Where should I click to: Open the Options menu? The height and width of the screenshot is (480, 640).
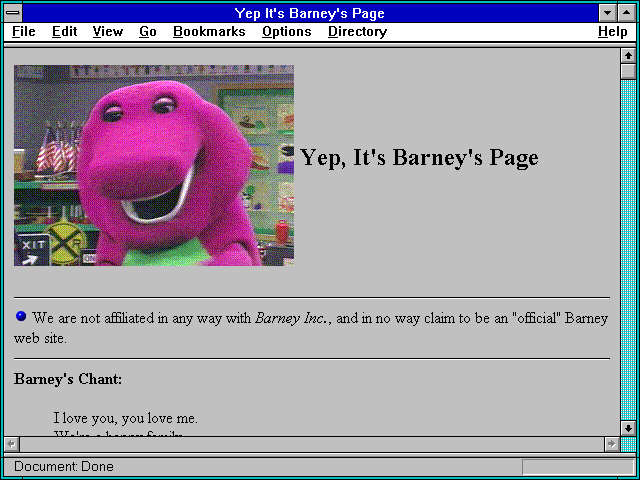click(287, 32)
